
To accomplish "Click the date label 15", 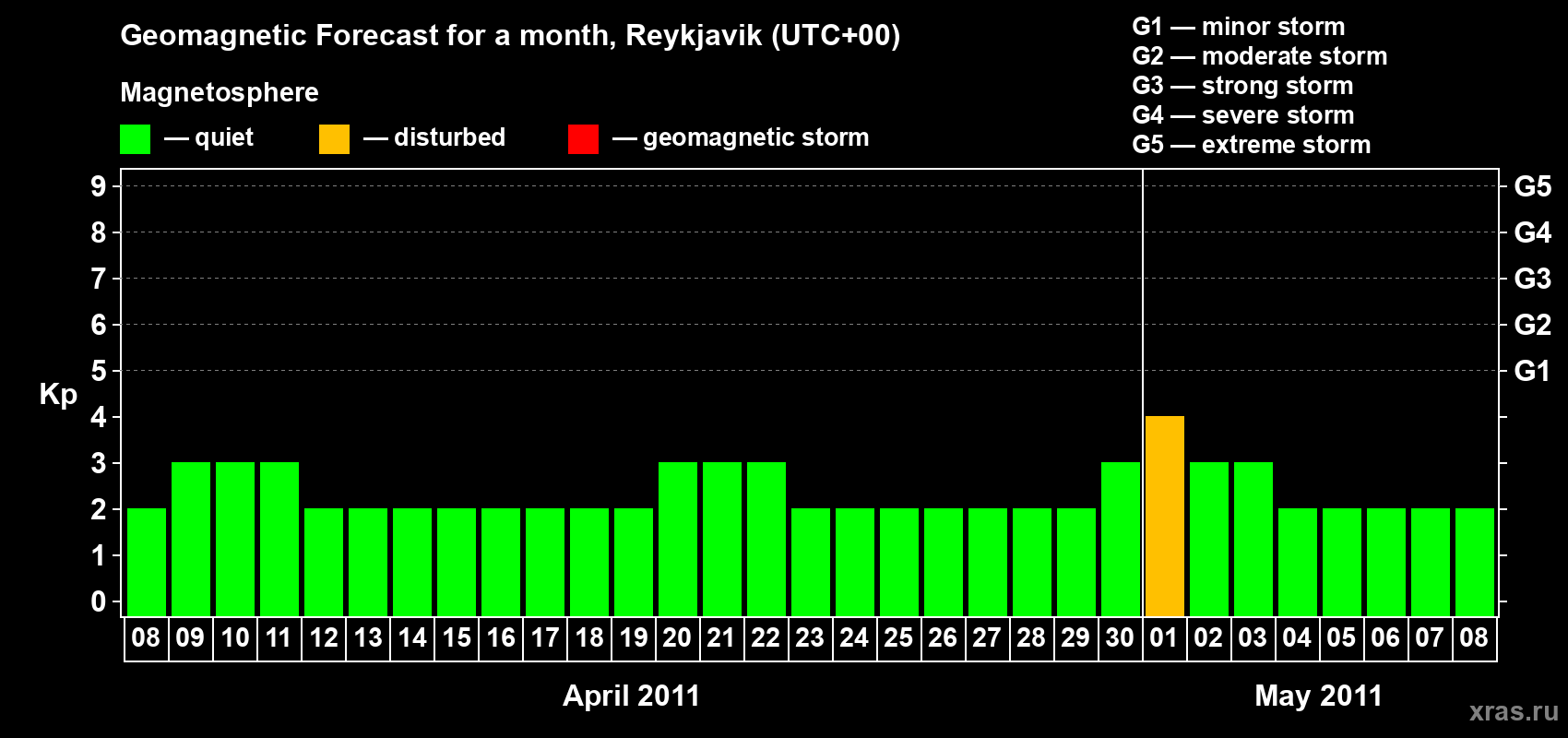I will click(456, 637).
